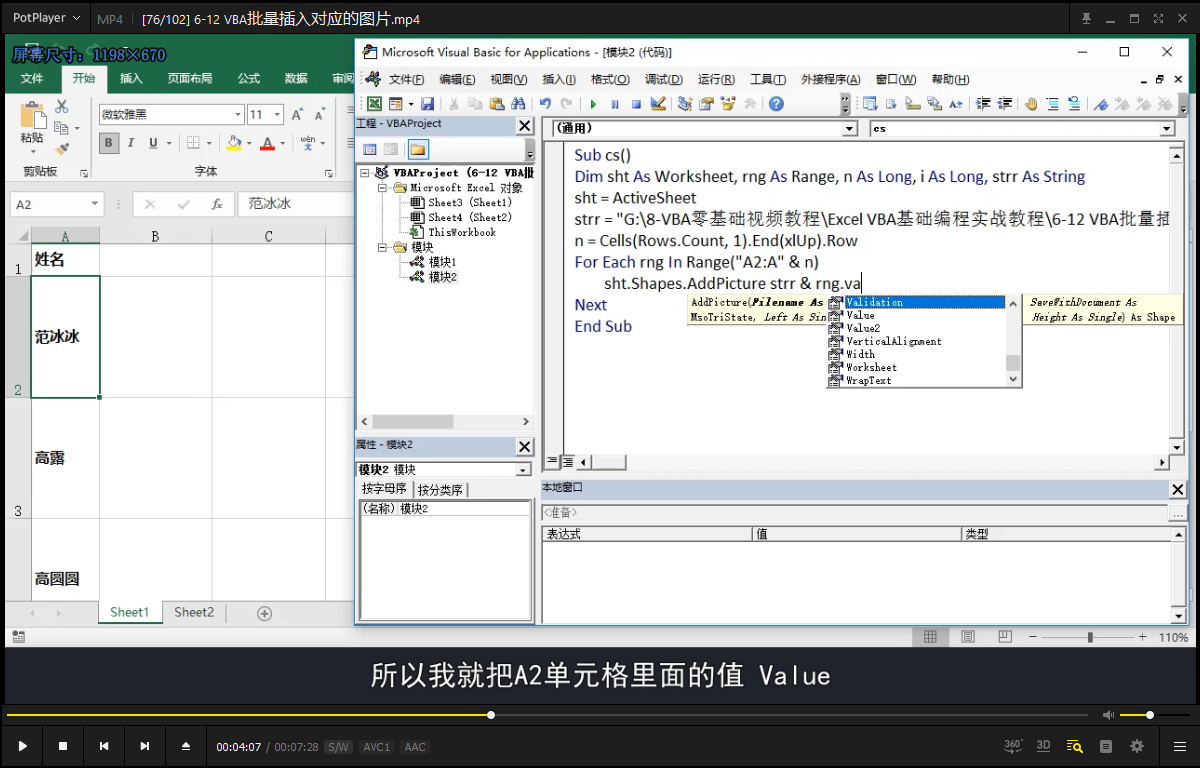Select Worksheet in the autocomplete list
This screenshot has width=1200, height=768.
pos(870,367)
